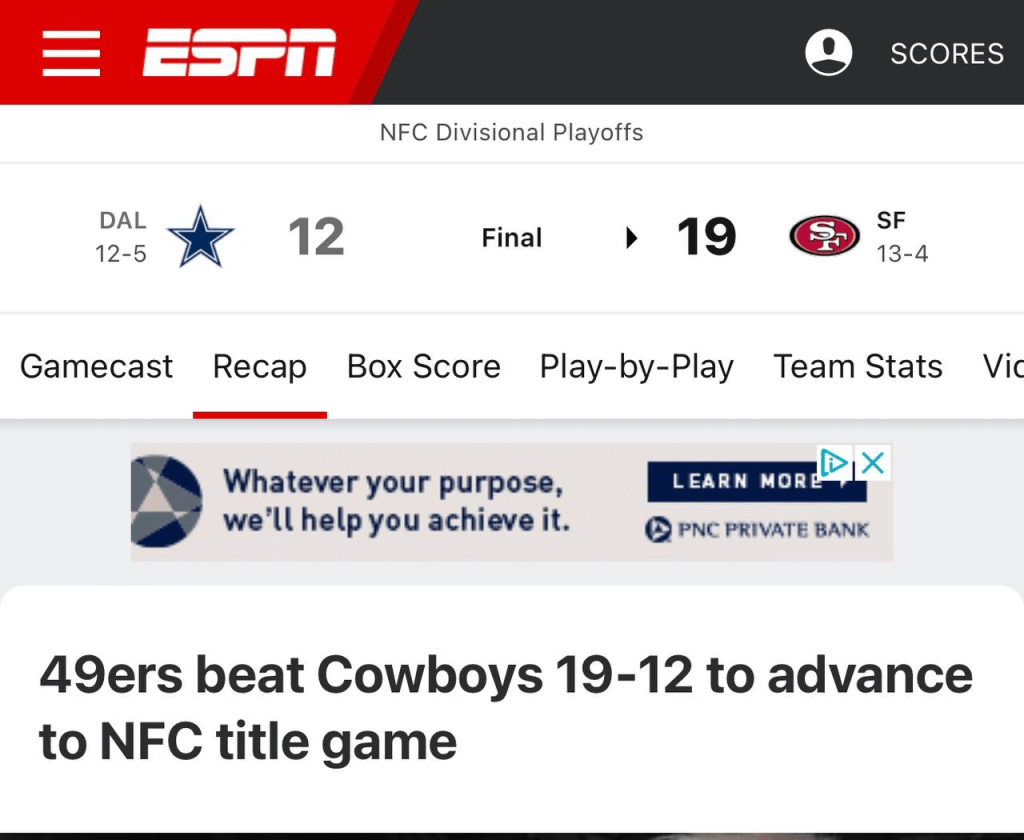Click the Learn More ad button
The height and width of the screenshot is (840, 1024).
745,482
